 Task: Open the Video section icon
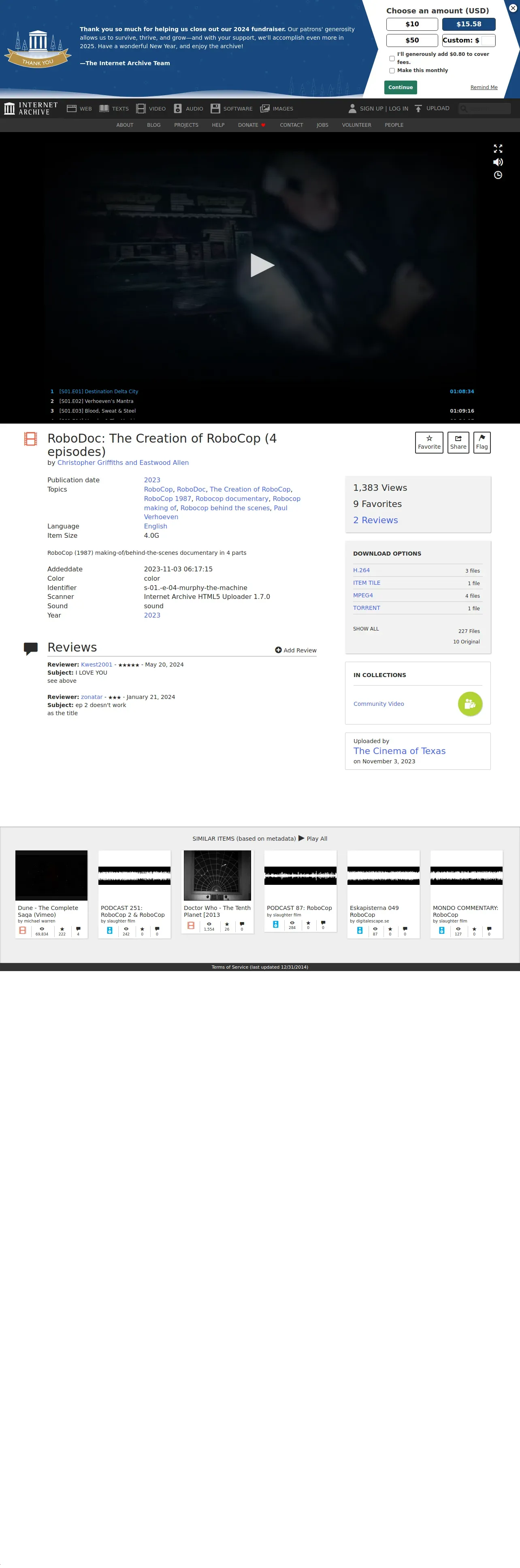click(x=141, y=109)
